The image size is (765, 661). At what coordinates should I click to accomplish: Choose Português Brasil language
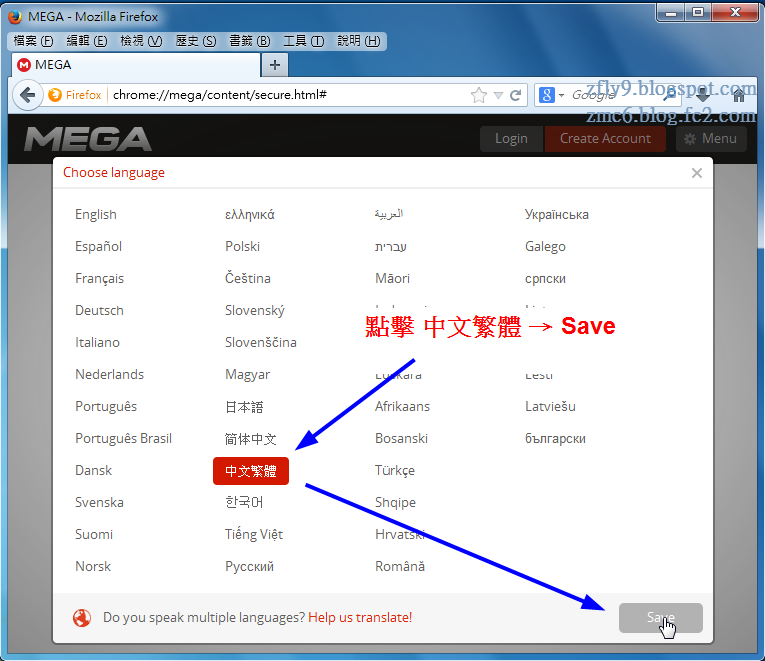tap(123, 439)
